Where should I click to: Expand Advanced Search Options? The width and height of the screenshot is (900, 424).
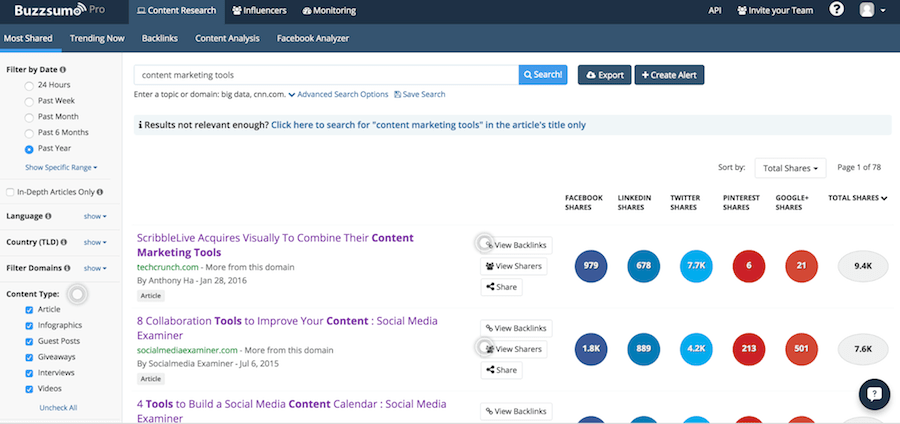click(x=338, y=94)
